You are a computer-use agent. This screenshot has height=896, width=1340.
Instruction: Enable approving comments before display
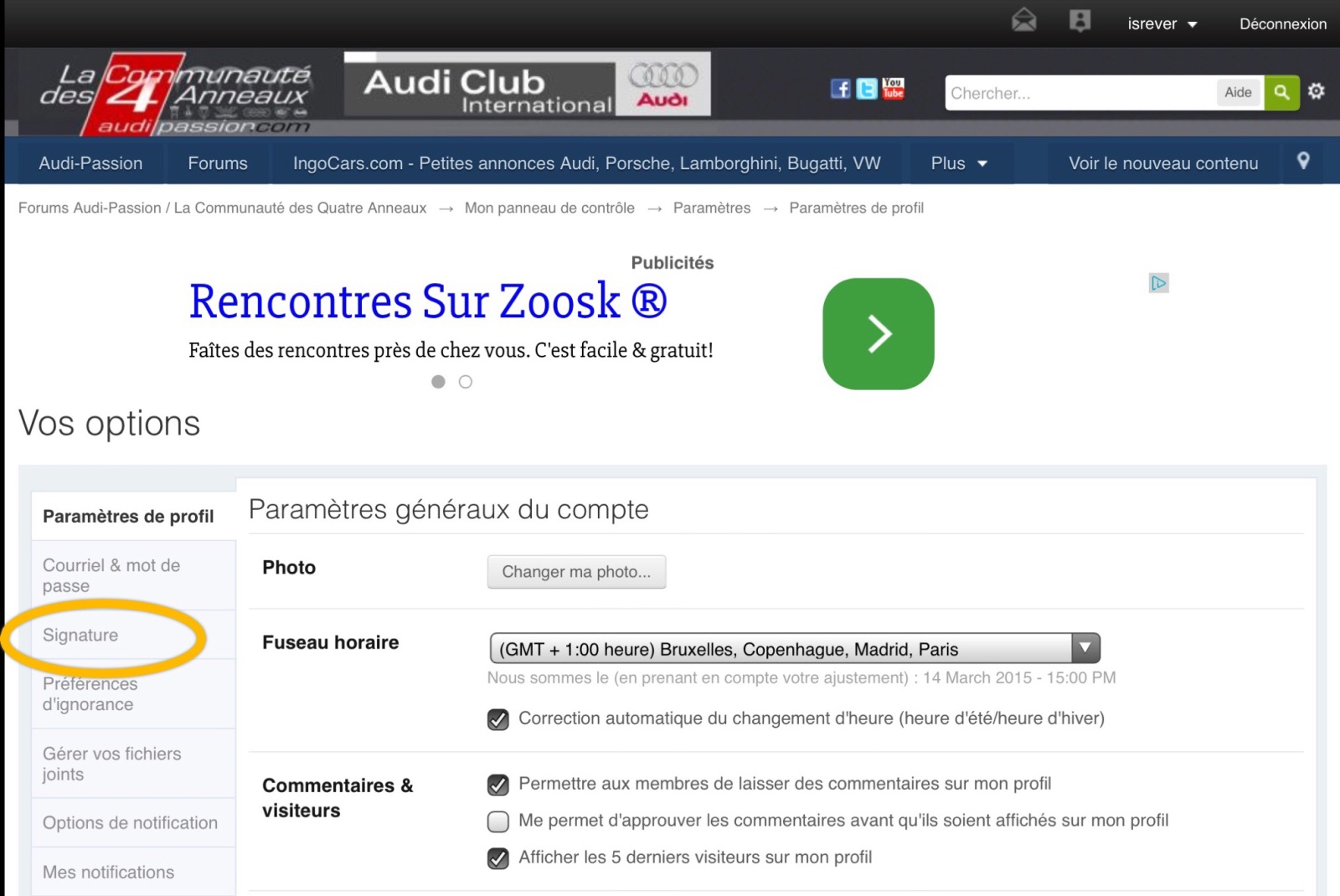(x=498, y=821)
